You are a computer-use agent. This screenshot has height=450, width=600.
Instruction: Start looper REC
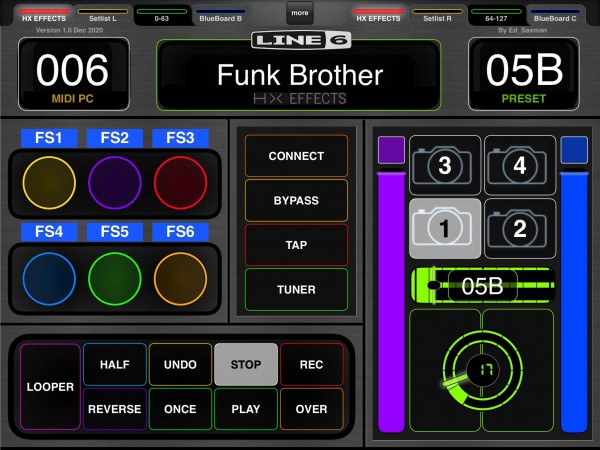pos(311,364)
